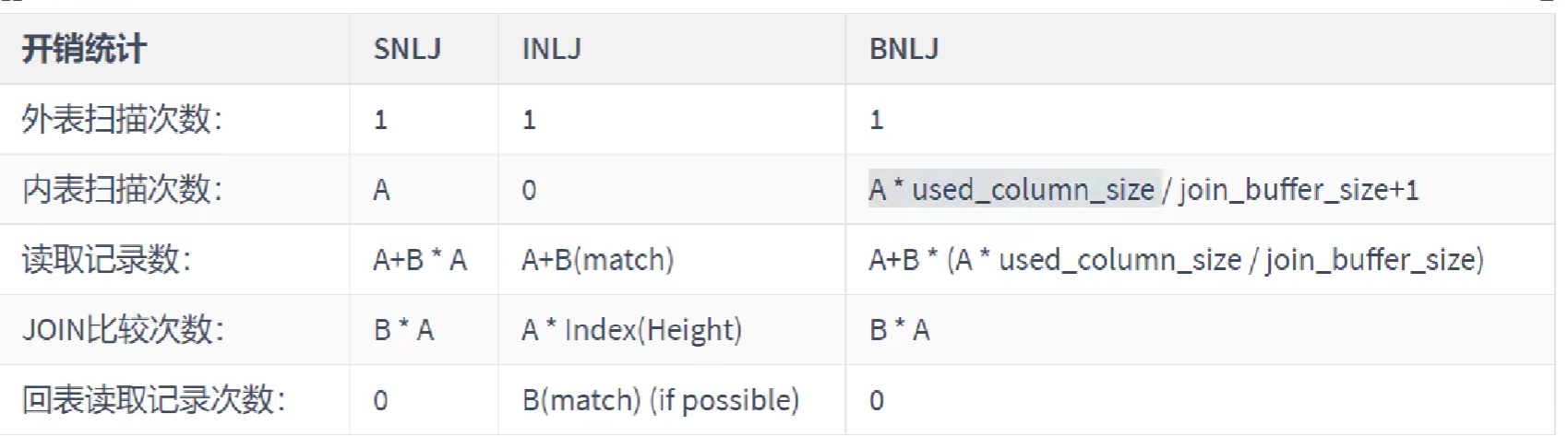The width and height of the screenshot is (1568, 437).
Task: Click the 回表读取记录次数 row label
Action: (153, 400)
